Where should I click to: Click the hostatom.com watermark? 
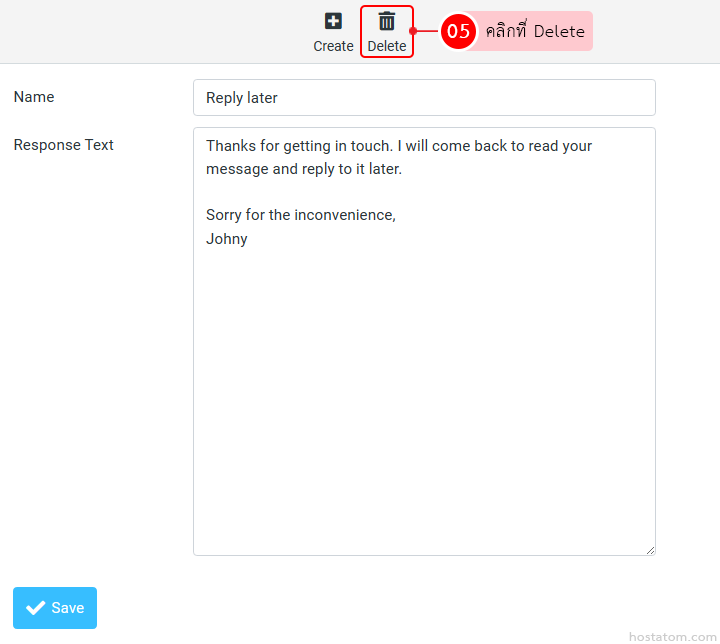[671, 636]
